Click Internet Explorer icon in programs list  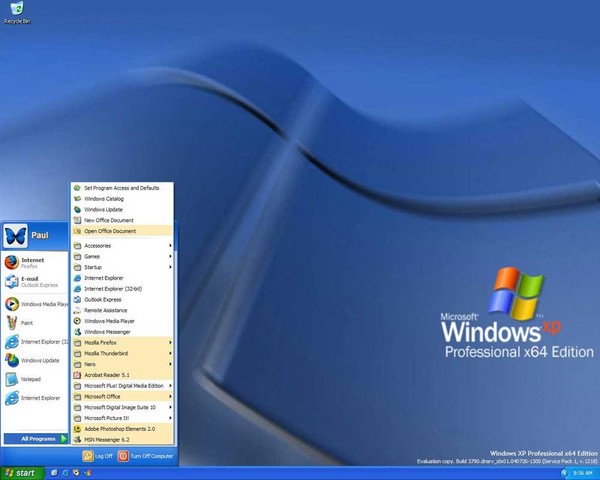point(77,278)
